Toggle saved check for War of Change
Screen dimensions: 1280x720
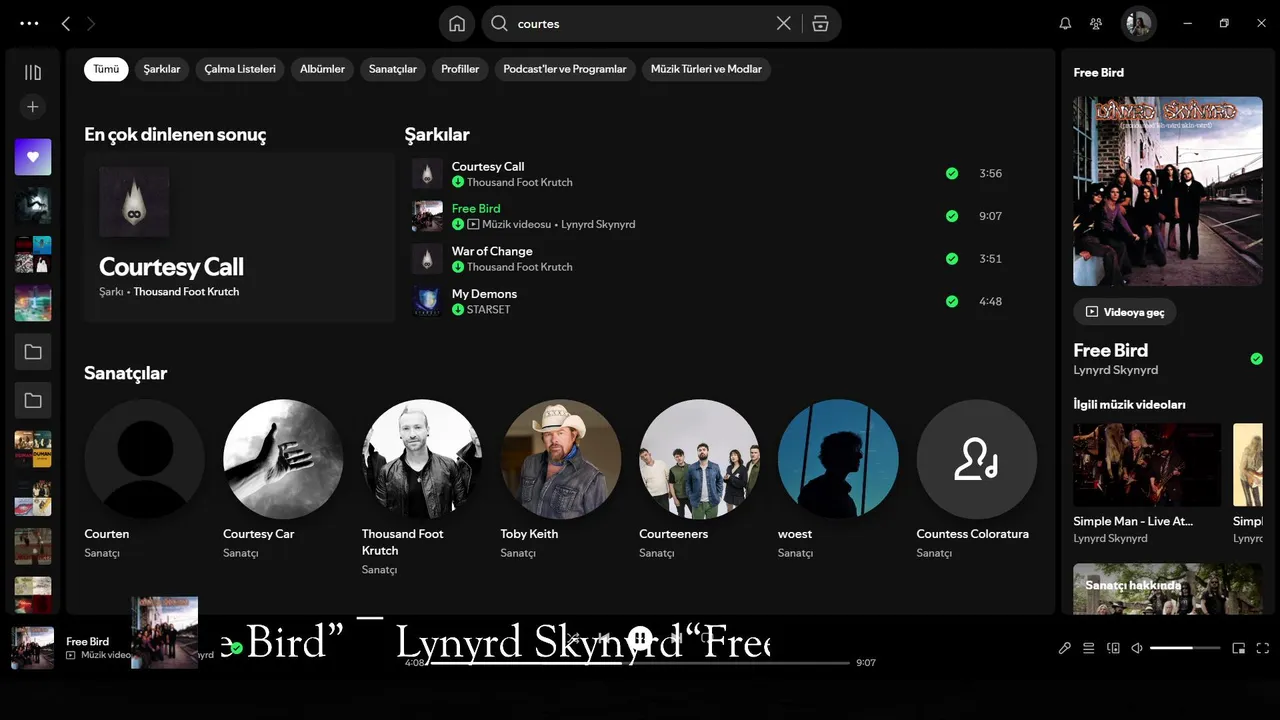coord(952,259)
